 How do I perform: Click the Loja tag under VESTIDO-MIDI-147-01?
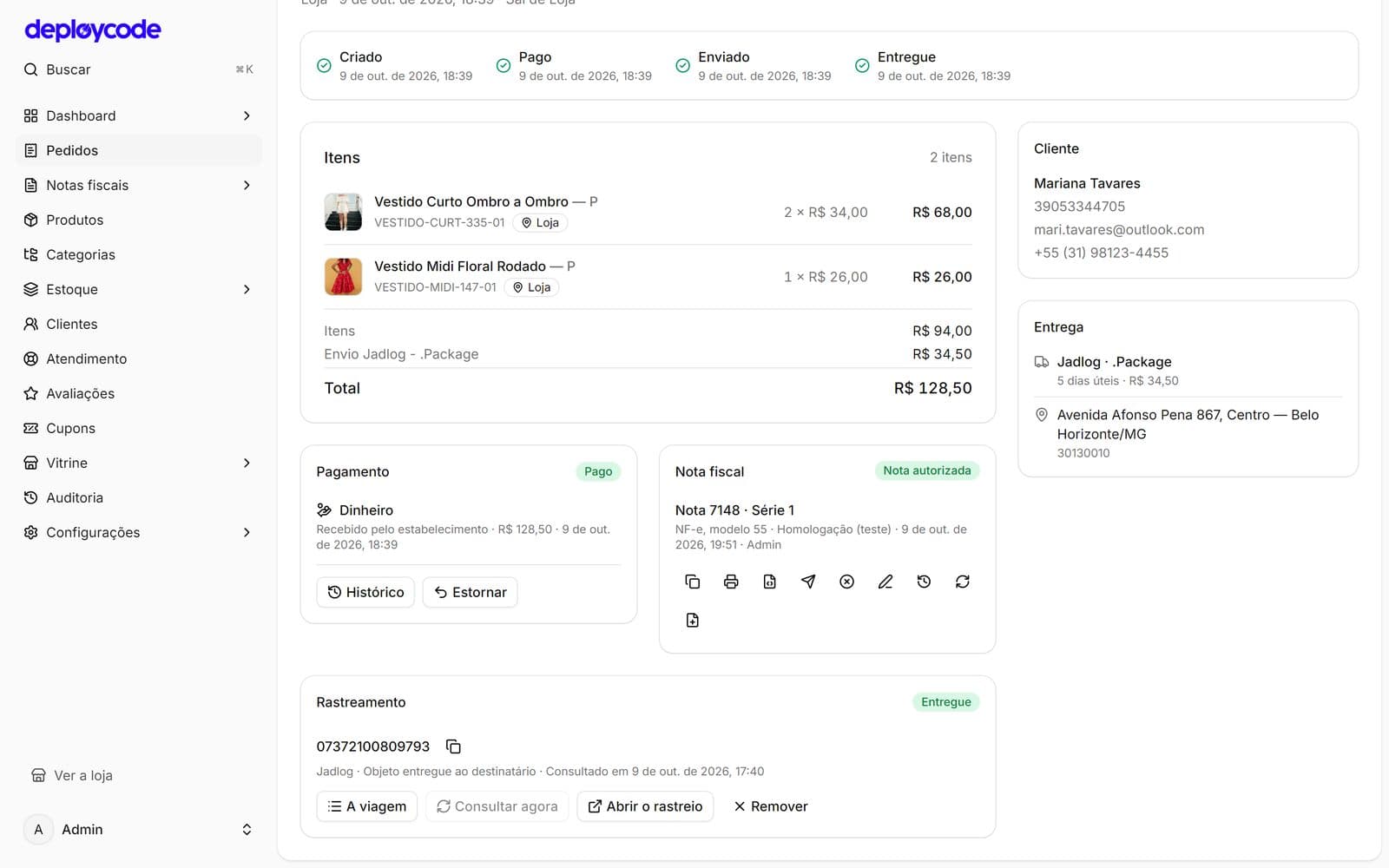click(x=531, y=287)
